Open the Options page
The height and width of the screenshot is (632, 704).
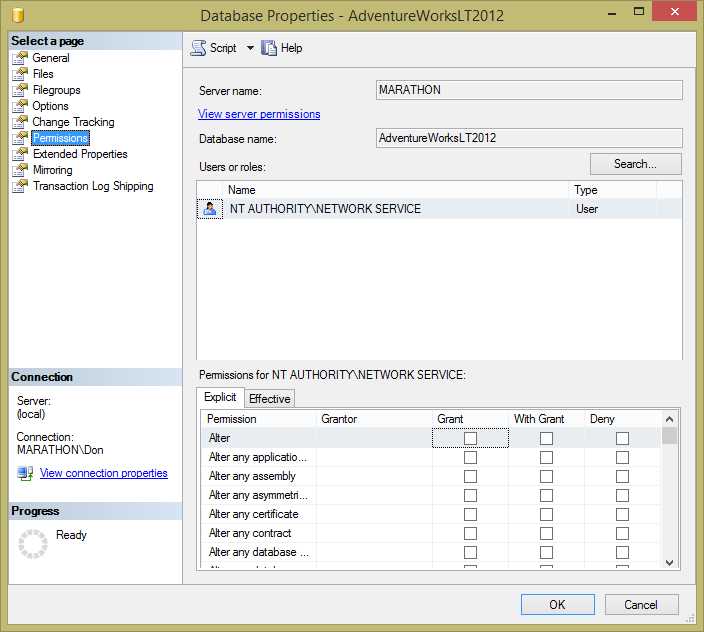tap(50, 106)
